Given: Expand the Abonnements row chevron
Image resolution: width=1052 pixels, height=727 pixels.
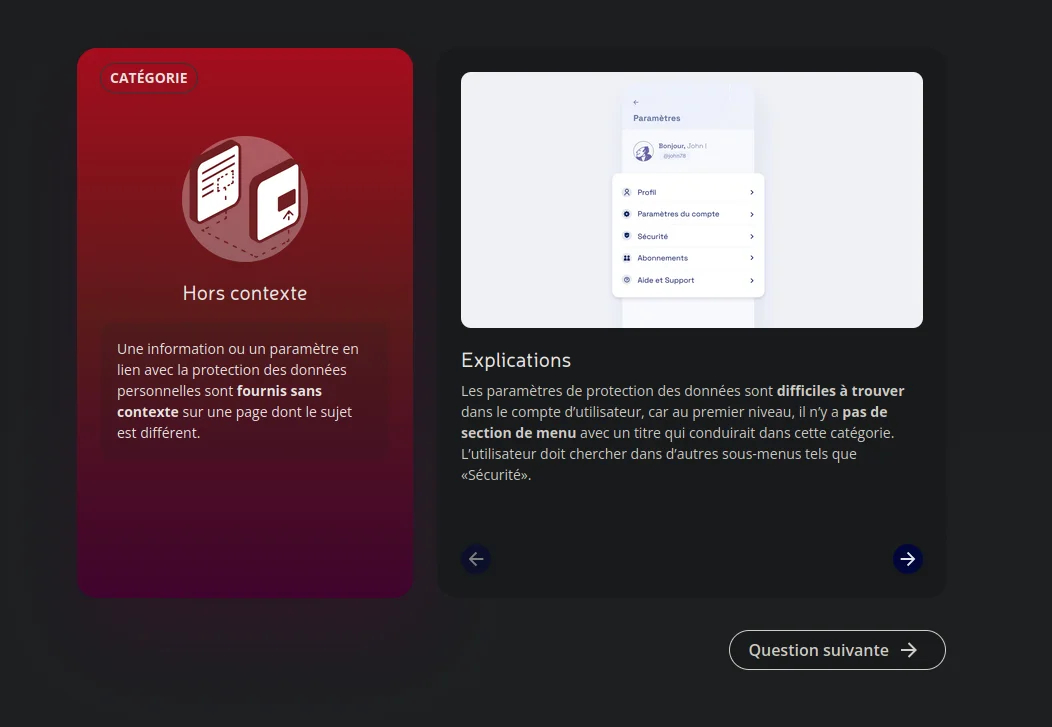Looking at the screenshot, I should [752, 258].
